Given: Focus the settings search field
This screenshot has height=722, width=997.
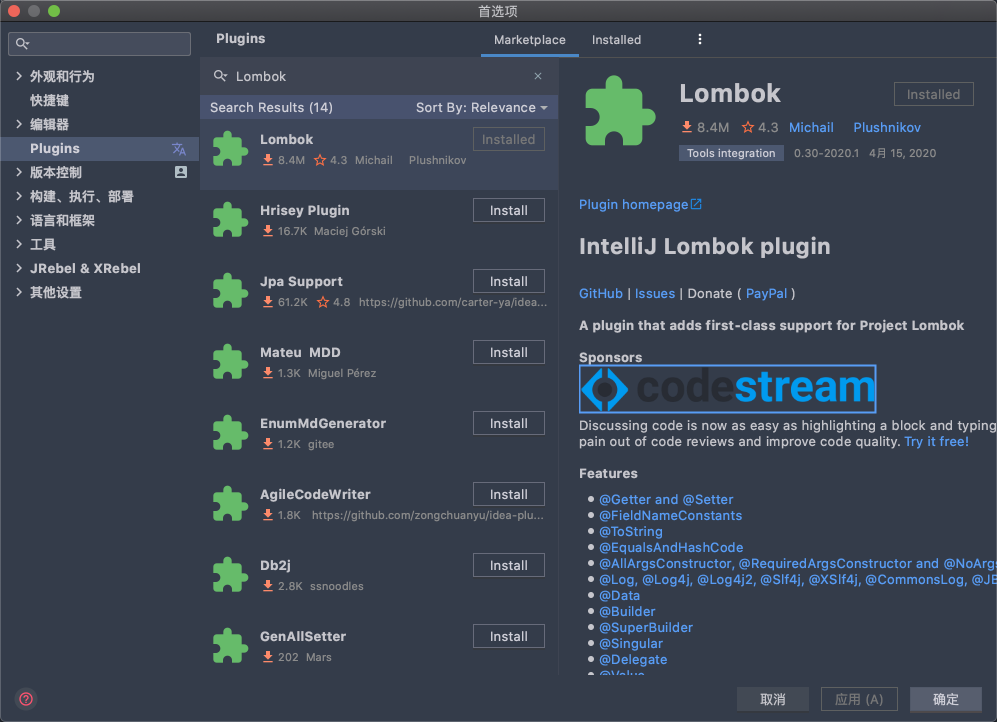Looking at the screenshot, I should pyautogui.click(x=99, y=44).
